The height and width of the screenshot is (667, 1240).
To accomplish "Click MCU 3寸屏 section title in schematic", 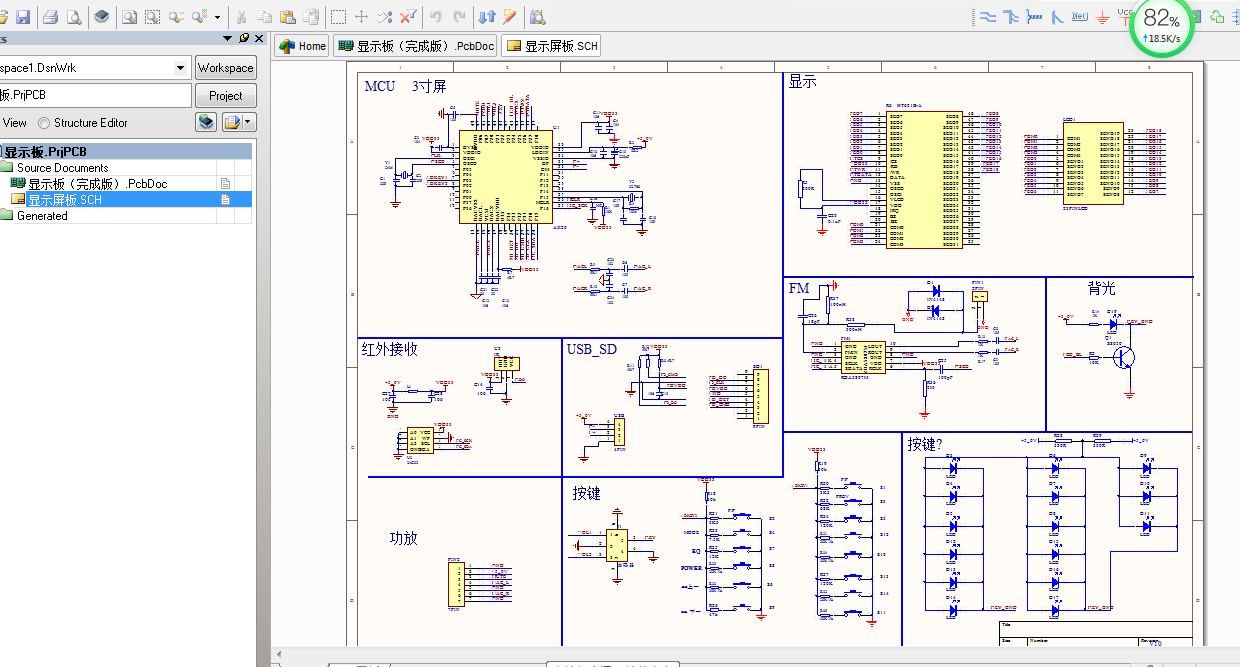I will coord(405,86).
